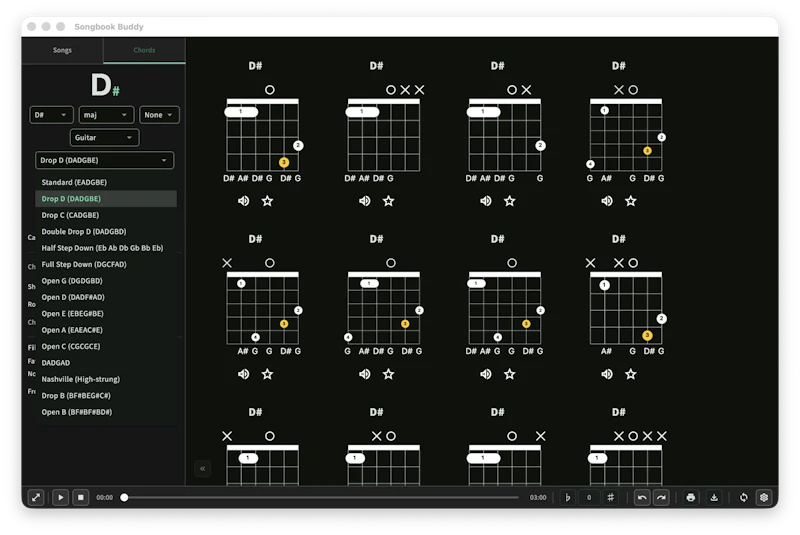The height and width of the screenshot is (535, 800).
Task: Star the chord voicing D# A# G G D# G
Action: point(510,374)
